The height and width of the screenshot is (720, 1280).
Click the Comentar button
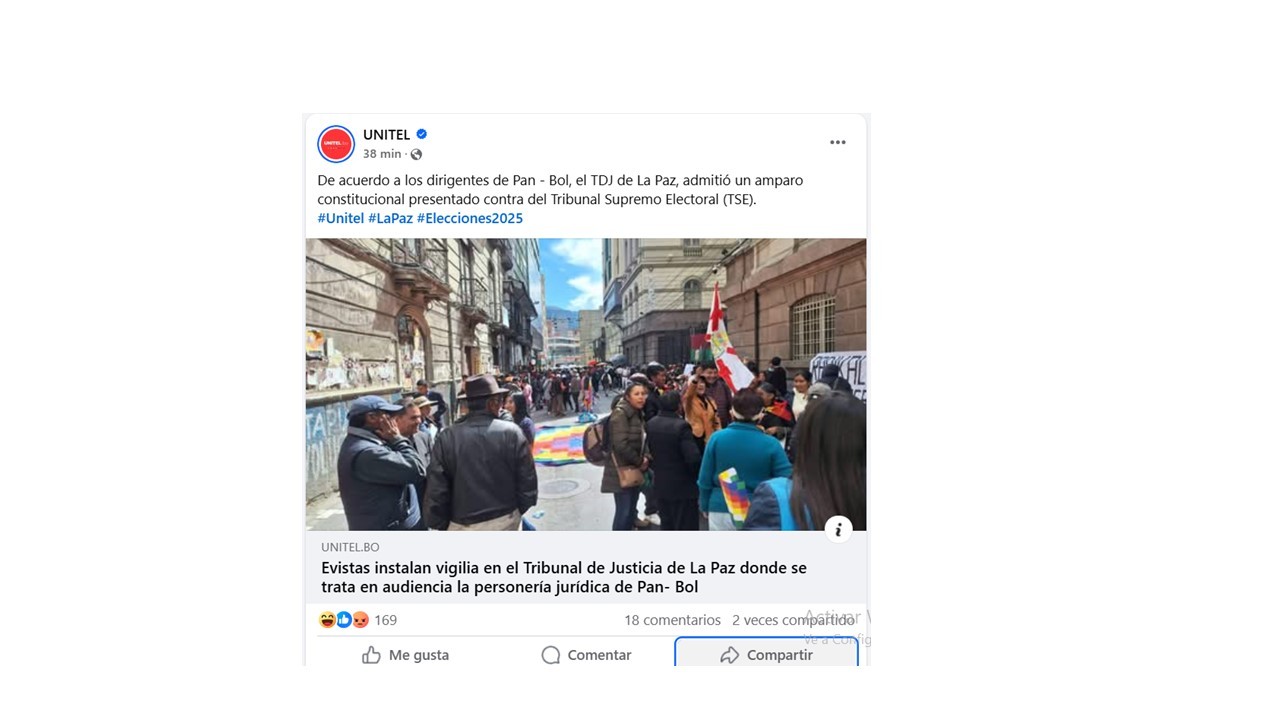tap(586, 655)
